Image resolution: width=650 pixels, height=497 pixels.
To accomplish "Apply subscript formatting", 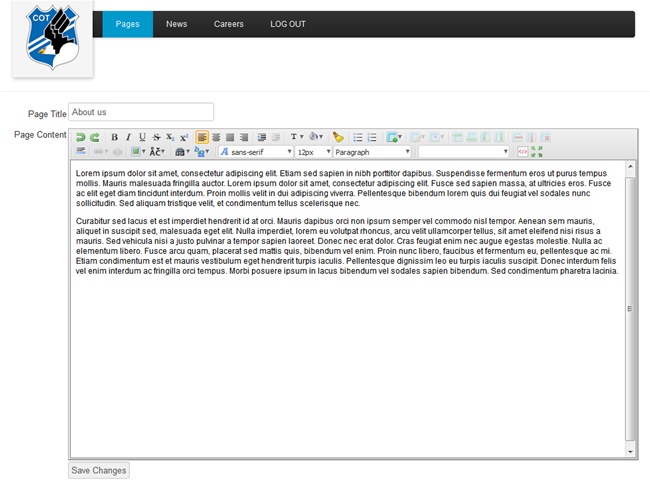I will click(170, 137).
